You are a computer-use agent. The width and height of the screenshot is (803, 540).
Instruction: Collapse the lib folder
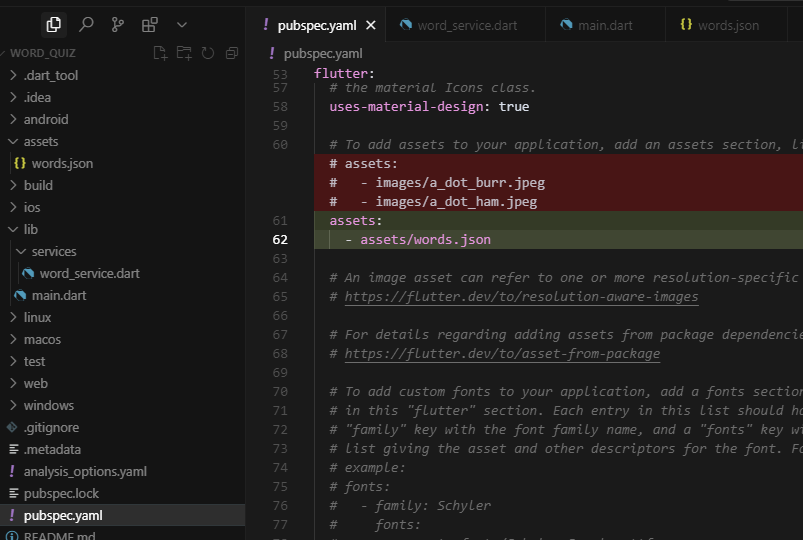tap(123, 230)
